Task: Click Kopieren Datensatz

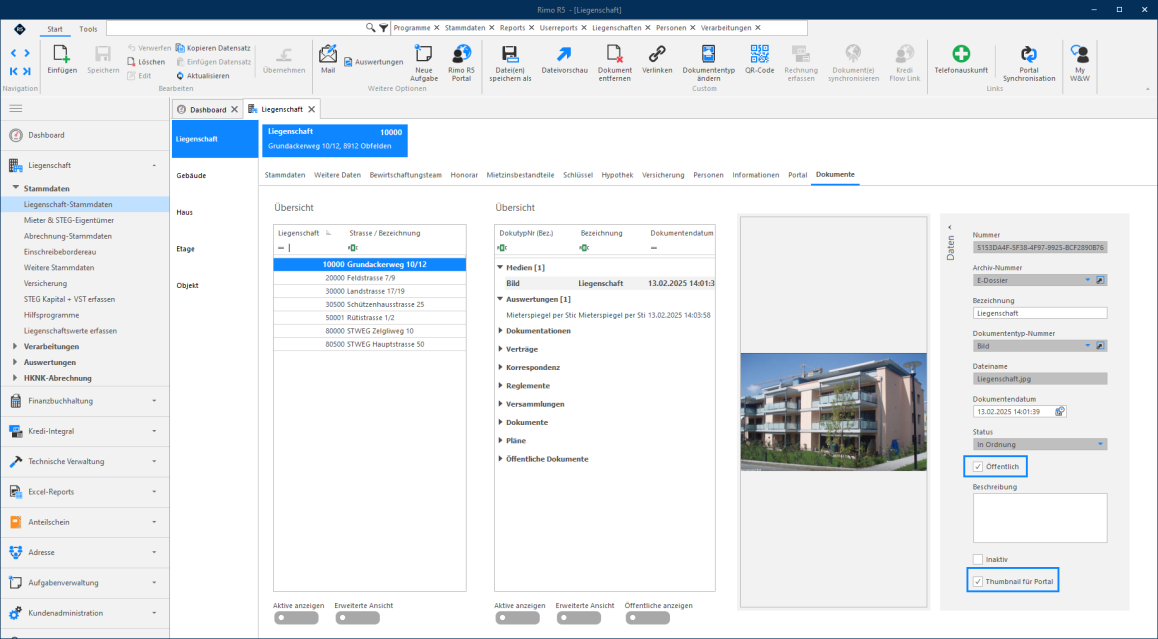Action: (213, 48)
